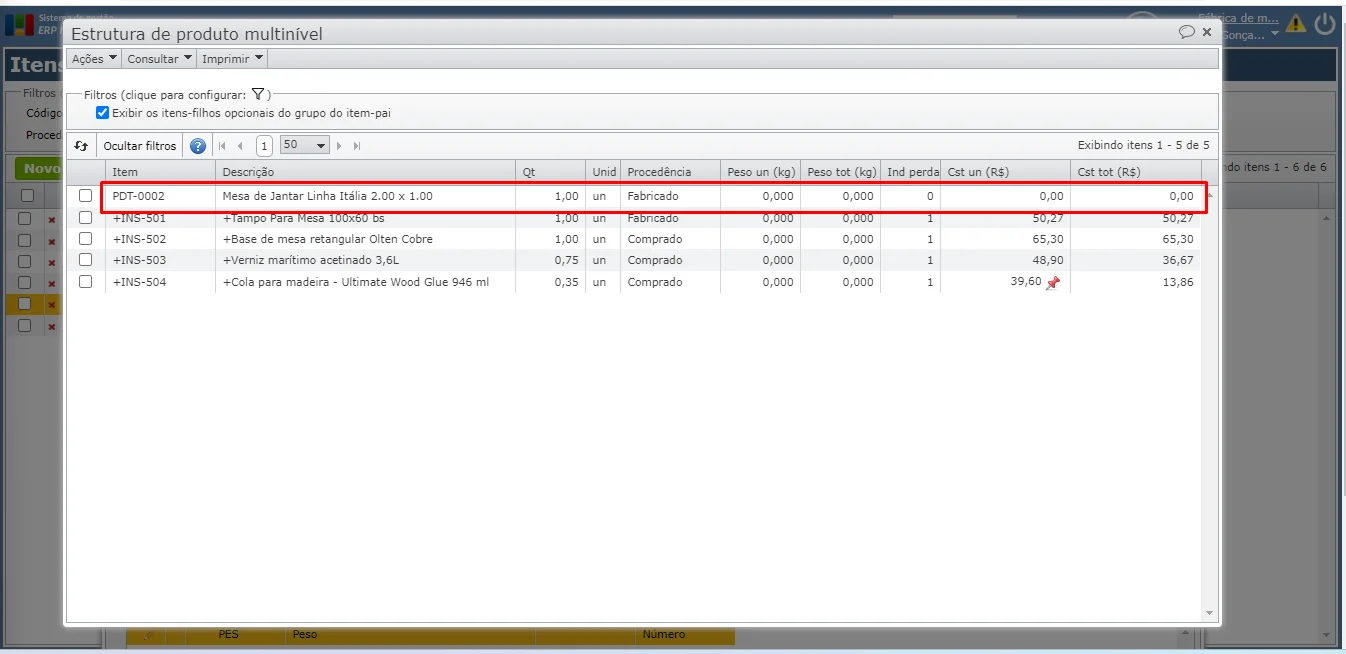Sort by the Ind perda column header
Viewport: 1346px width, 654px height.
point(910,172)
